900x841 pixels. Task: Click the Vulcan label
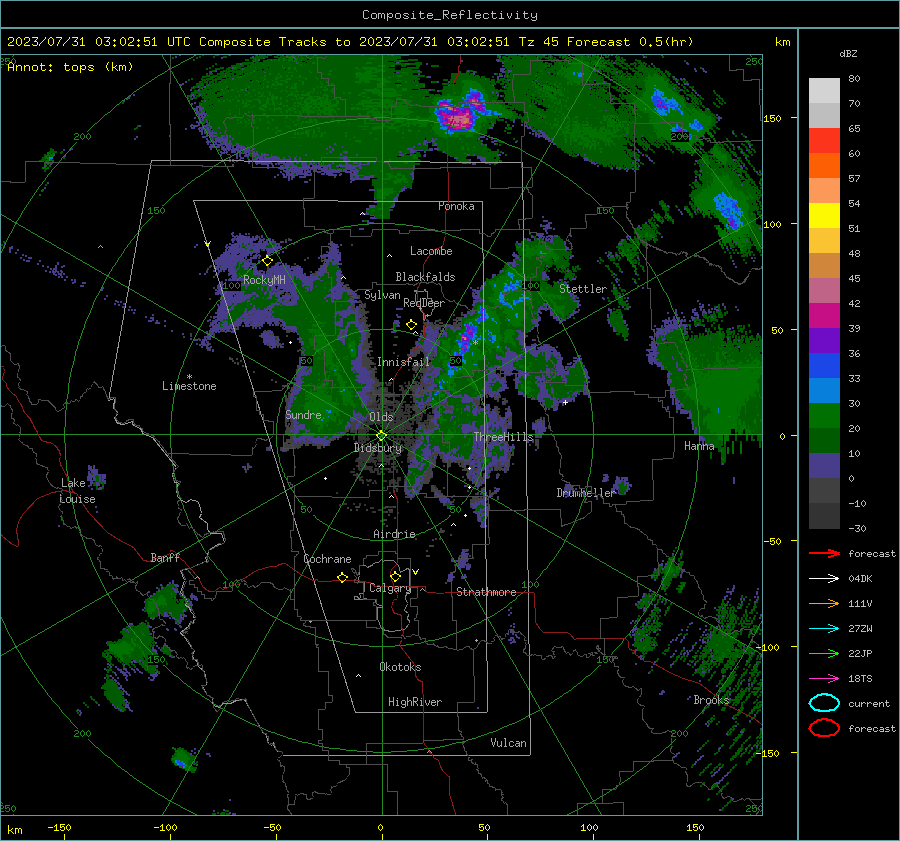point(509,743)
